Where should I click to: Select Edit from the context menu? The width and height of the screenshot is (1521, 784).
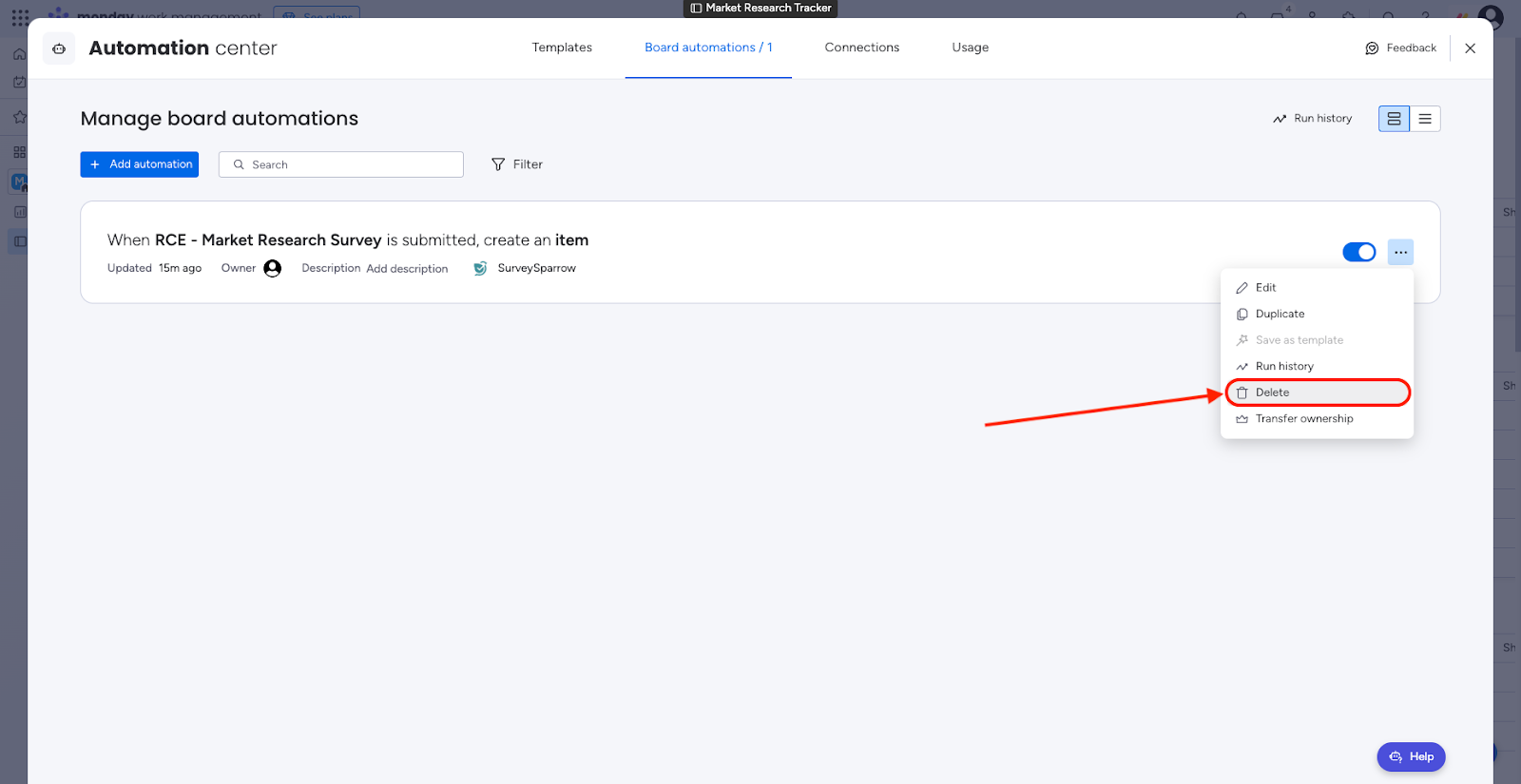1265,288
